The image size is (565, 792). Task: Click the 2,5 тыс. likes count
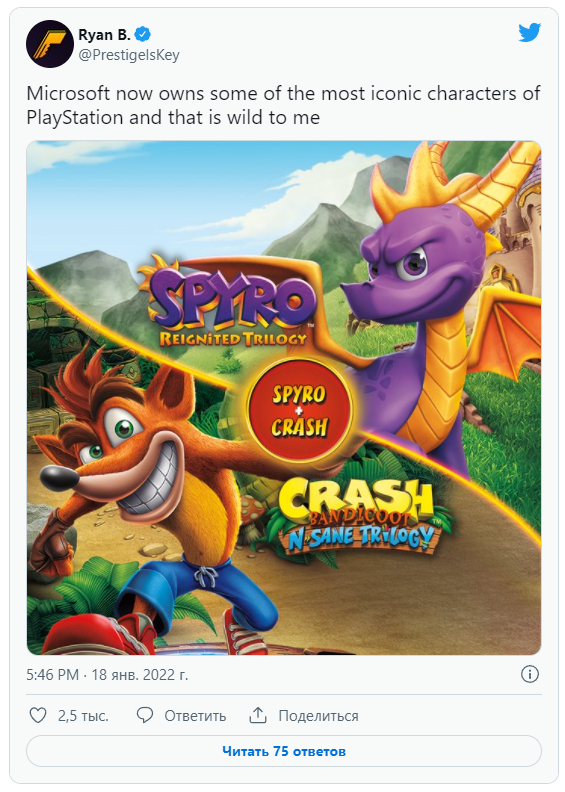[x=83, y=716]
